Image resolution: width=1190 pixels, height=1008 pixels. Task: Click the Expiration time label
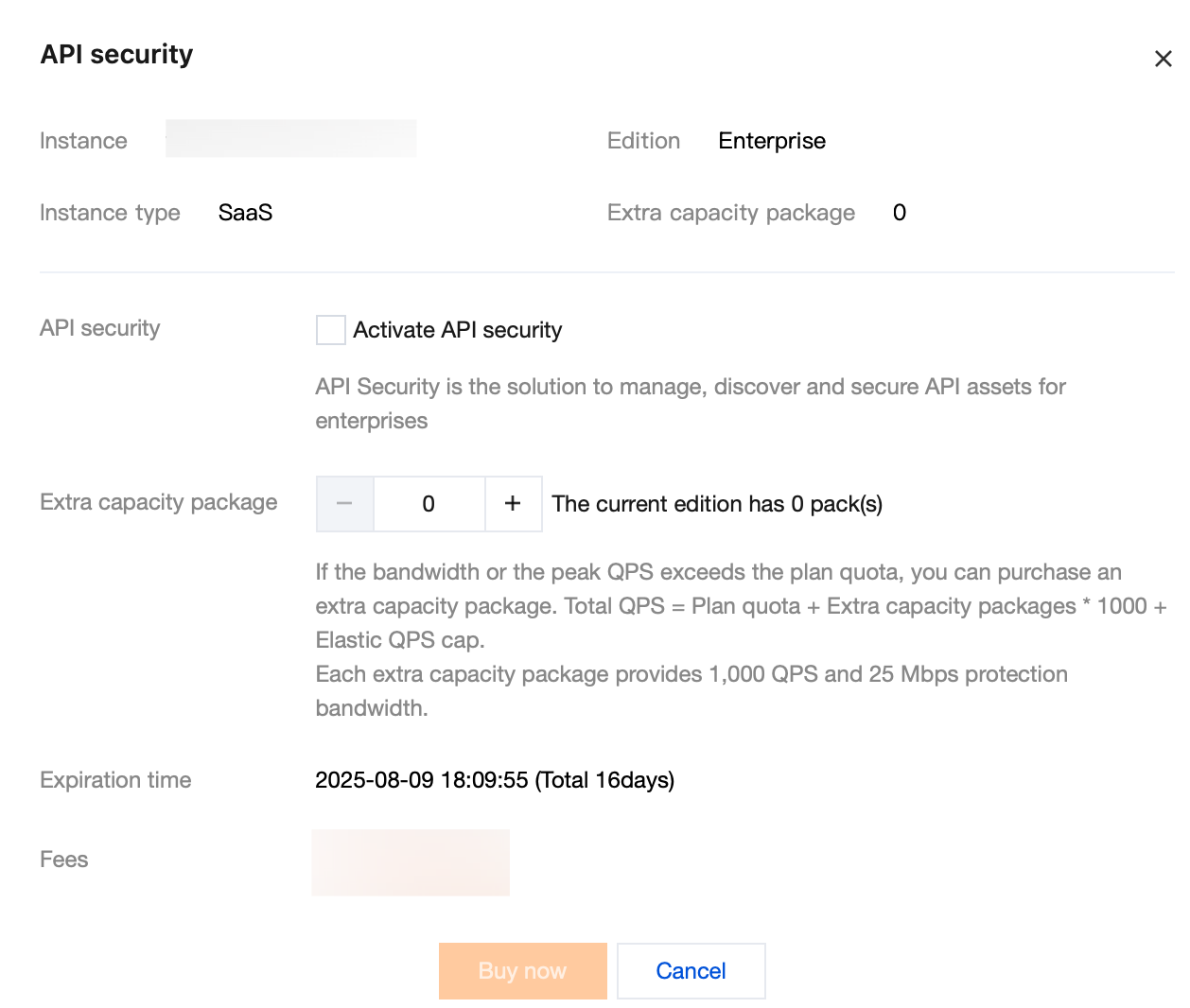(x=115, y=780)
